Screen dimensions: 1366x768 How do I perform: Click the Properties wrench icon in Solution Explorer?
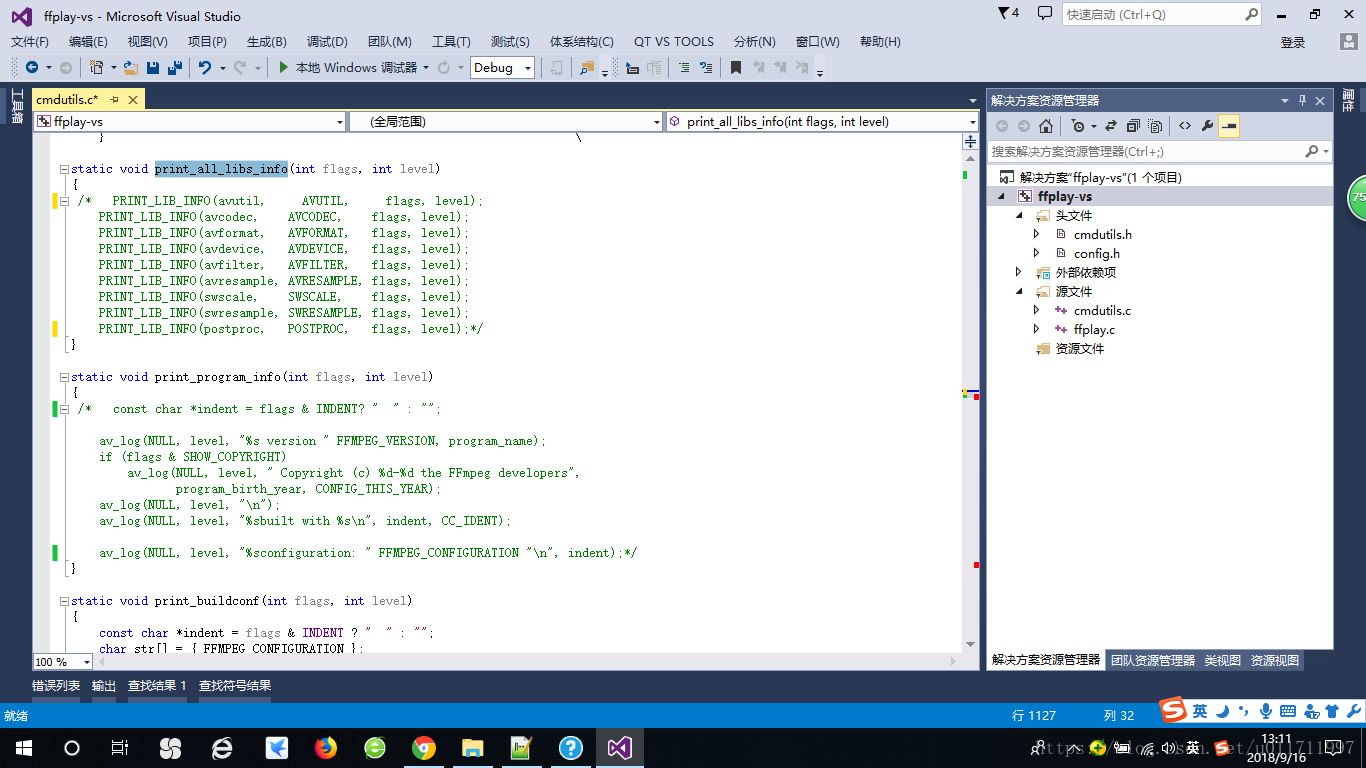tap(1207, 126)
